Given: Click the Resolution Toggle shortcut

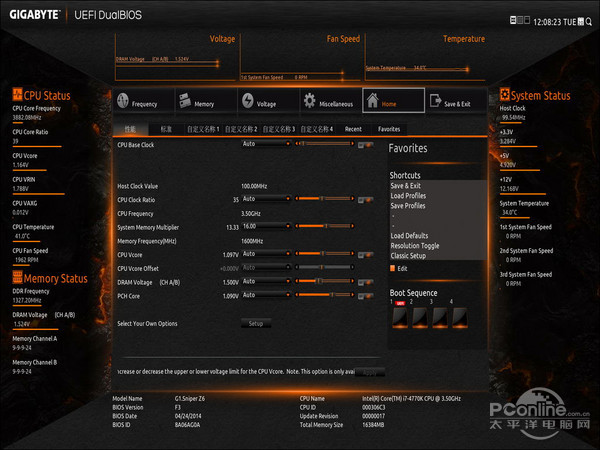Looking at the screenshot, I should click(415, 246).
